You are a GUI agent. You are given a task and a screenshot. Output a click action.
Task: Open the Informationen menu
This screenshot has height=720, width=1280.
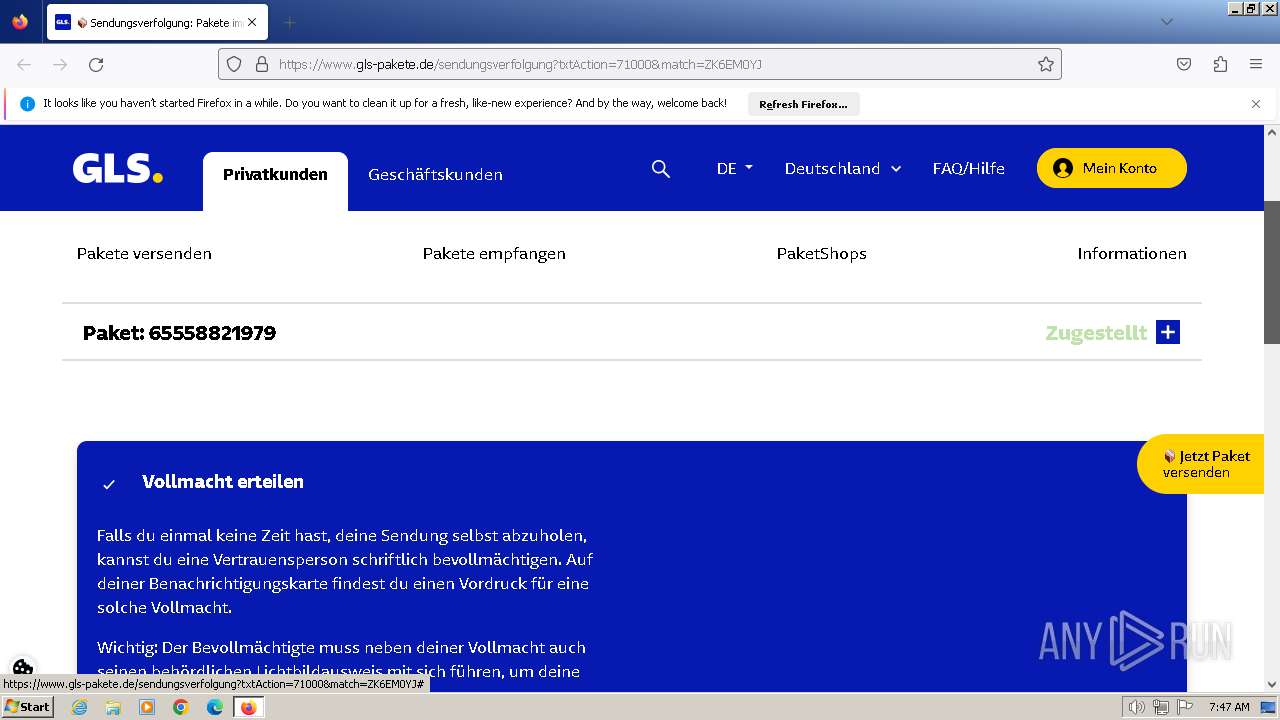coord(1131,253)
